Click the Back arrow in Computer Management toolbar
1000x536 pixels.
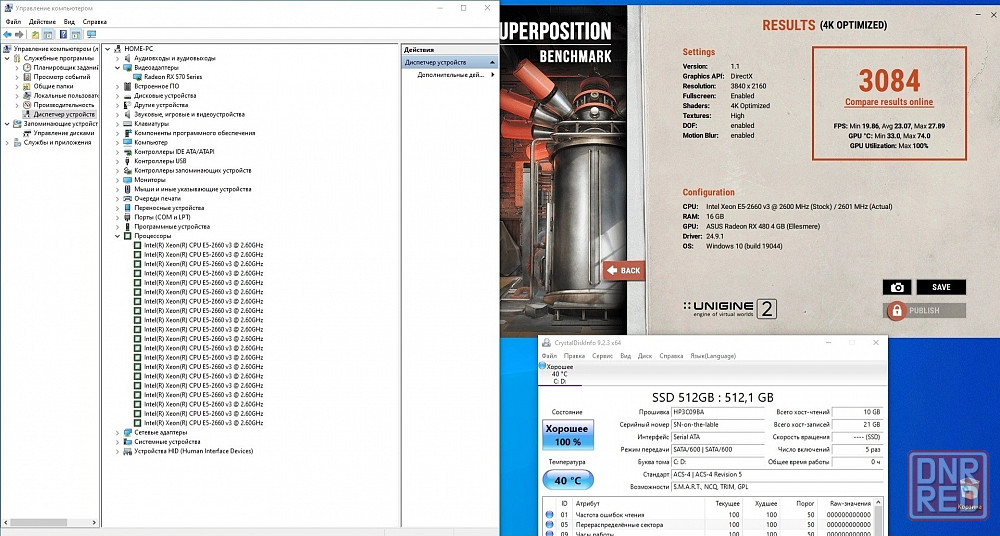point(7,34)
